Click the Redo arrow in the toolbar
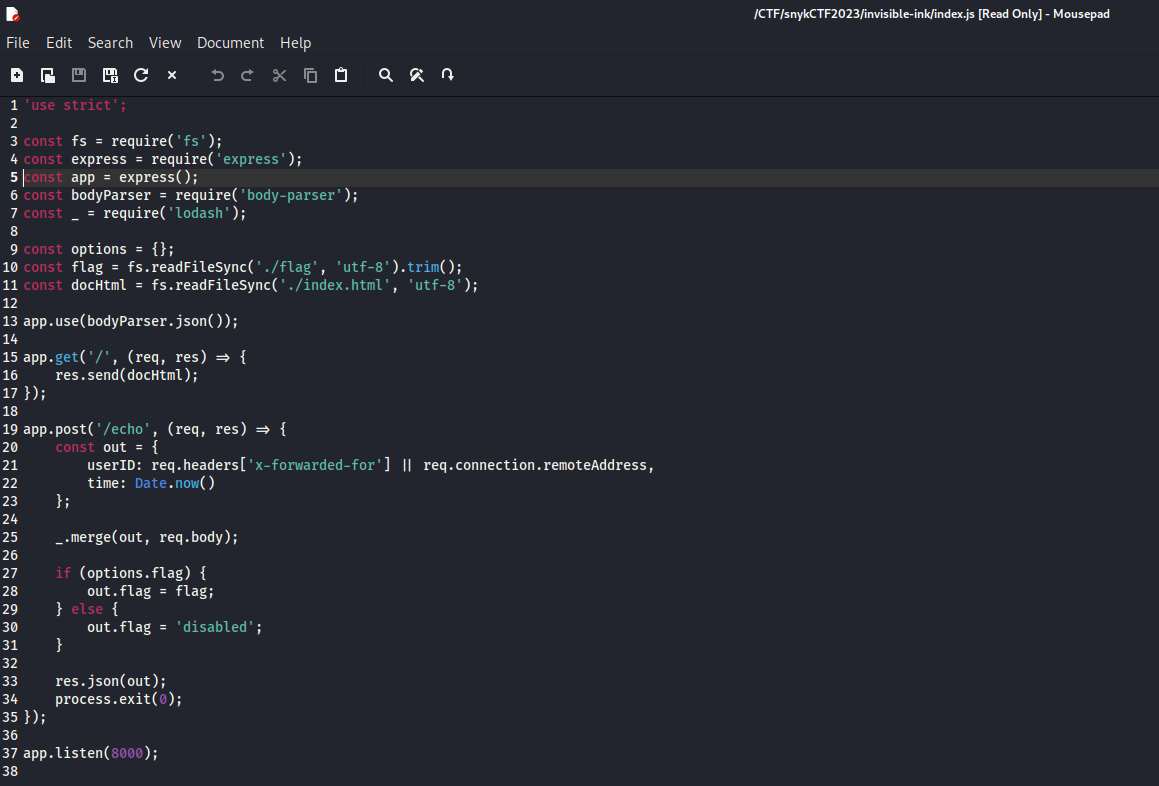 click(248, 75)
